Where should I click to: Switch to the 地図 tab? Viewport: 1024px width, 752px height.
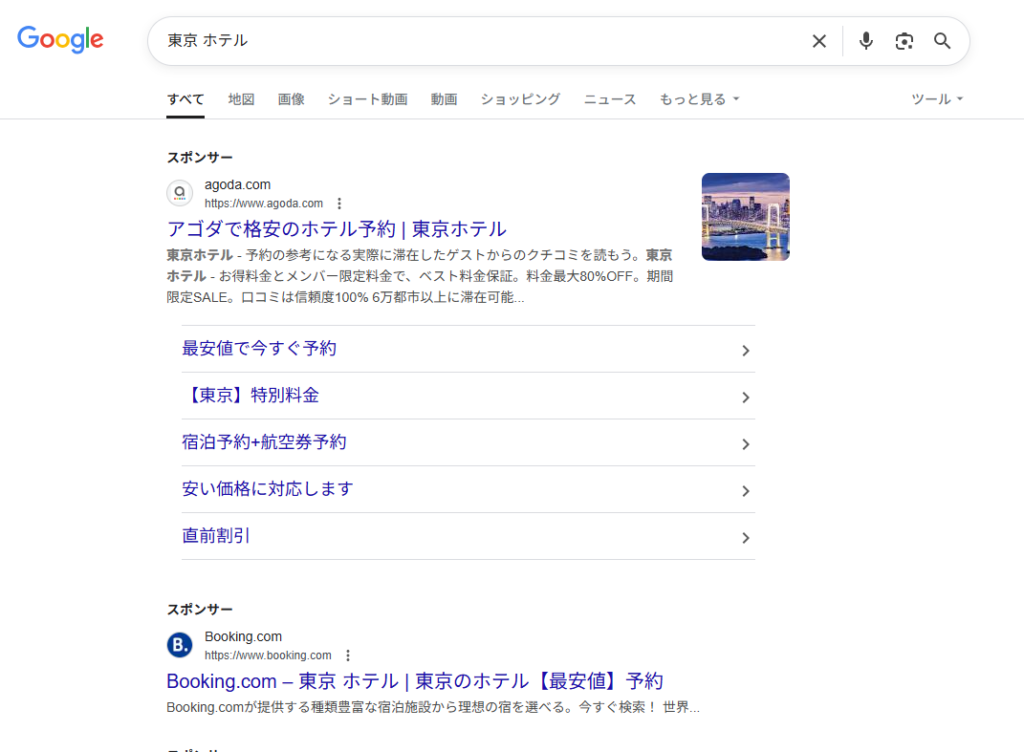(241, 99)
